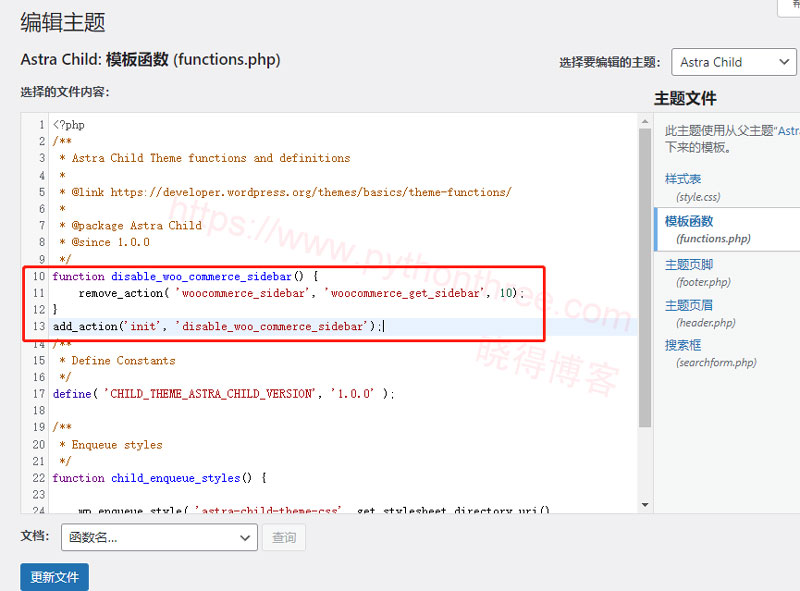Click line number 23 in the gutter

pos(39,495)
